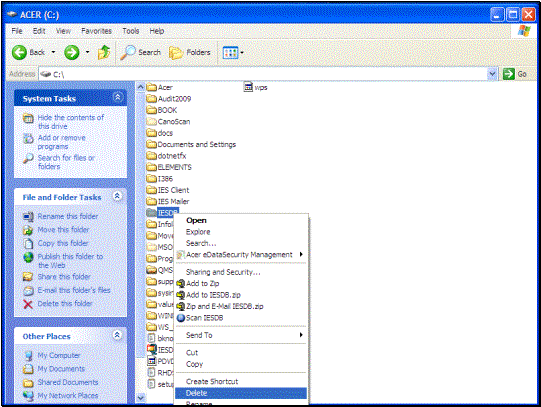
Task: Select the dotnetfx folder icon
Action: 151,156
